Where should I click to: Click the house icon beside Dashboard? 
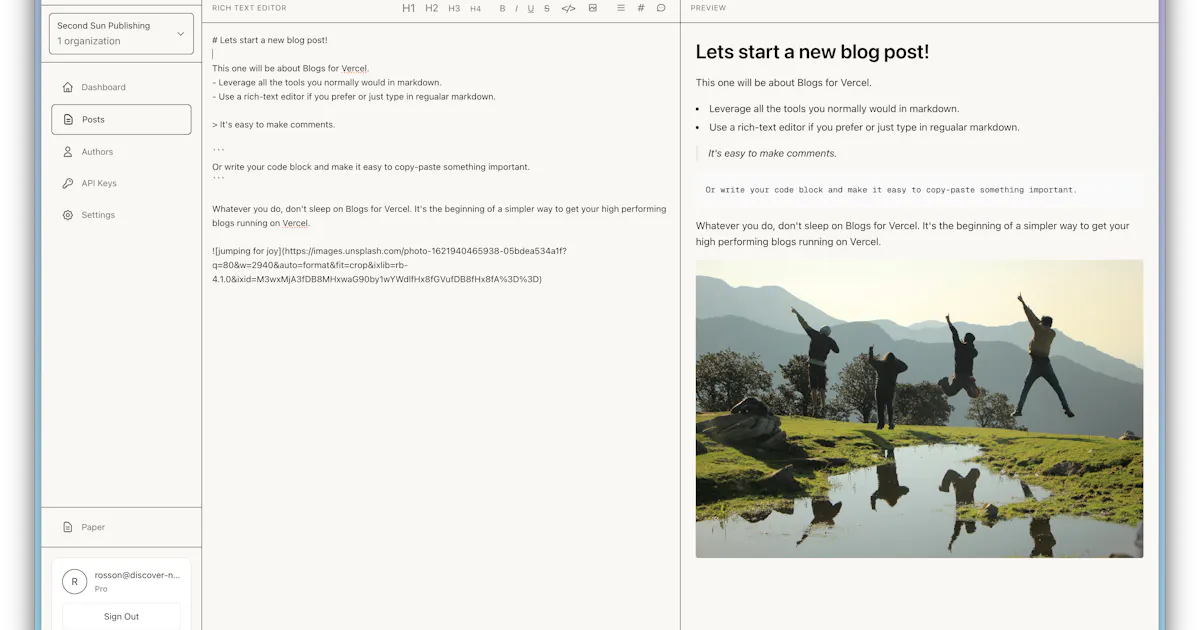pos(68,87)
